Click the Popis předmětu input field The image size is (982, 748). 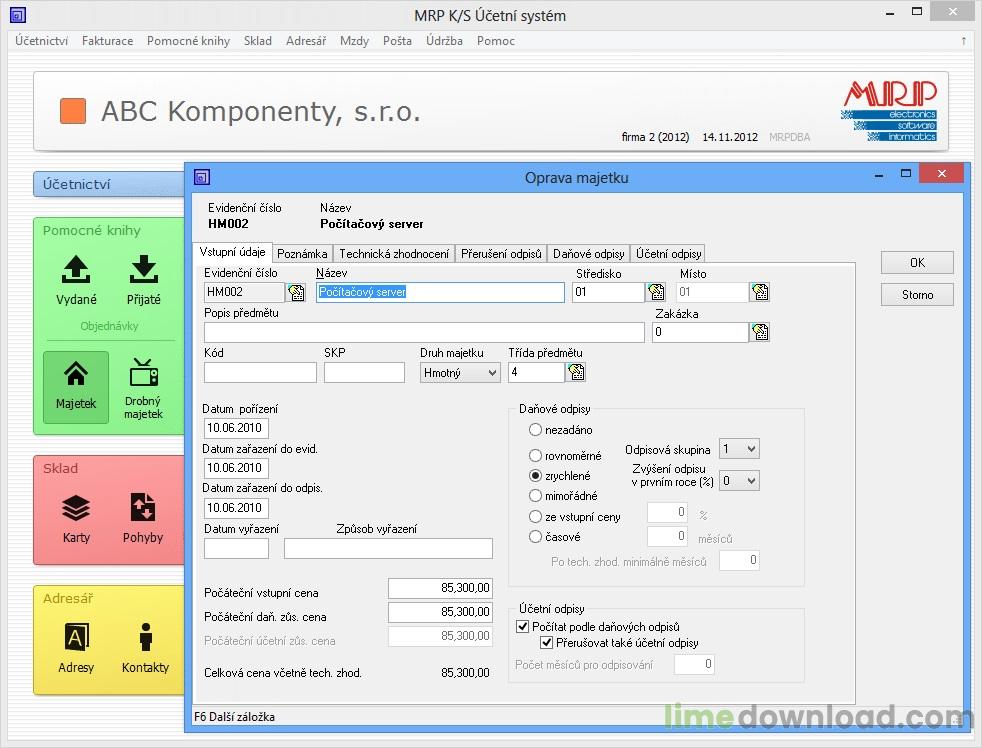[x=424, y=333]
